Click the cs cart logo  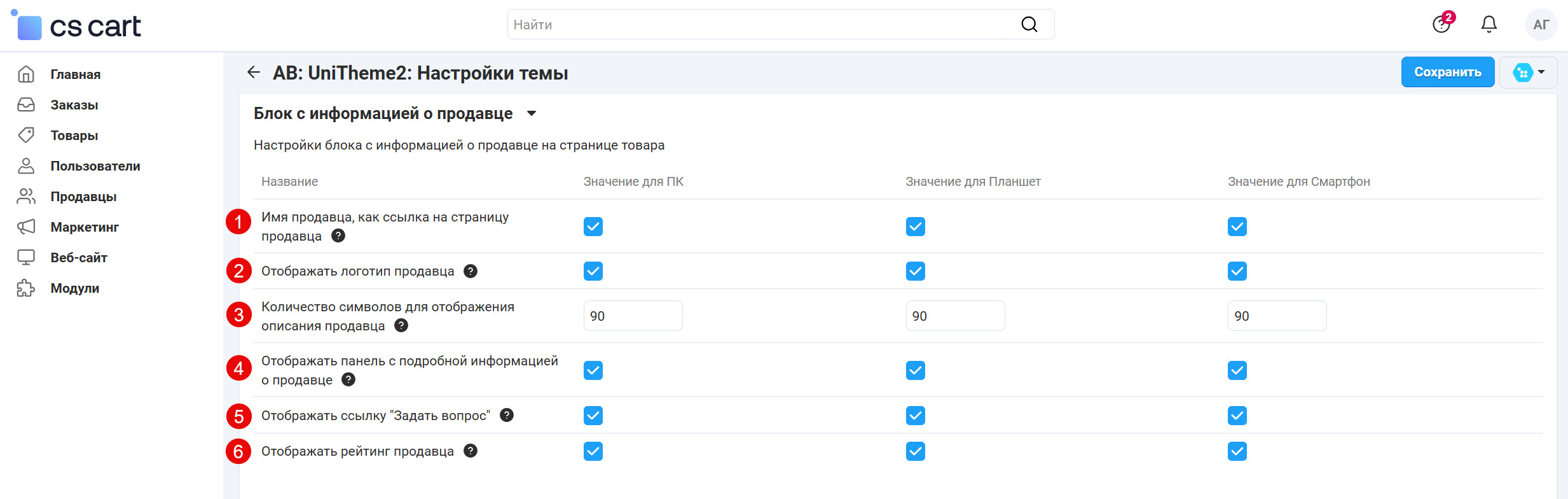78,26
